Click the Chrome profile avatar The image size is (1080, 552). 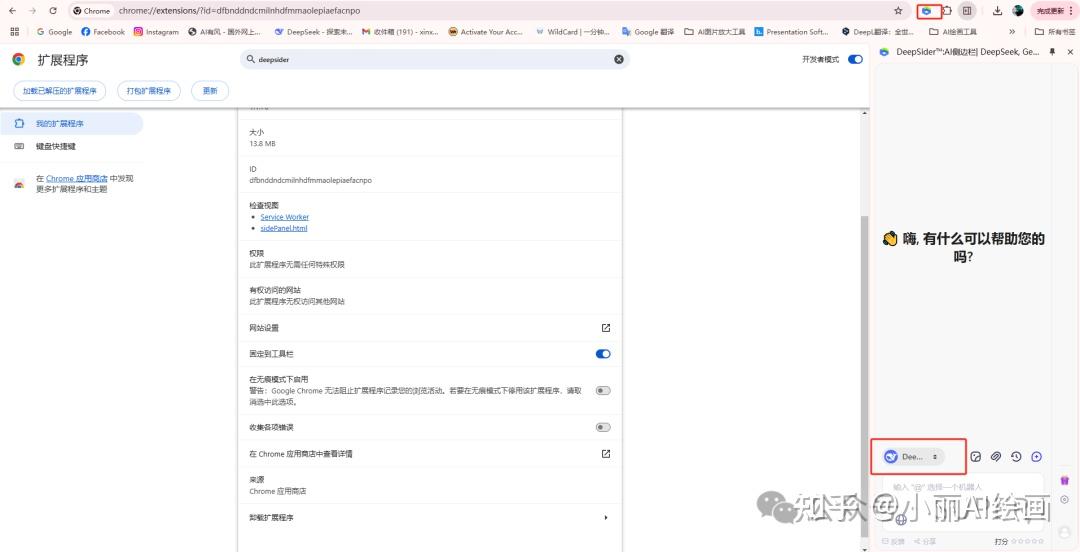pyautogui.click(x=1017, y=11)
